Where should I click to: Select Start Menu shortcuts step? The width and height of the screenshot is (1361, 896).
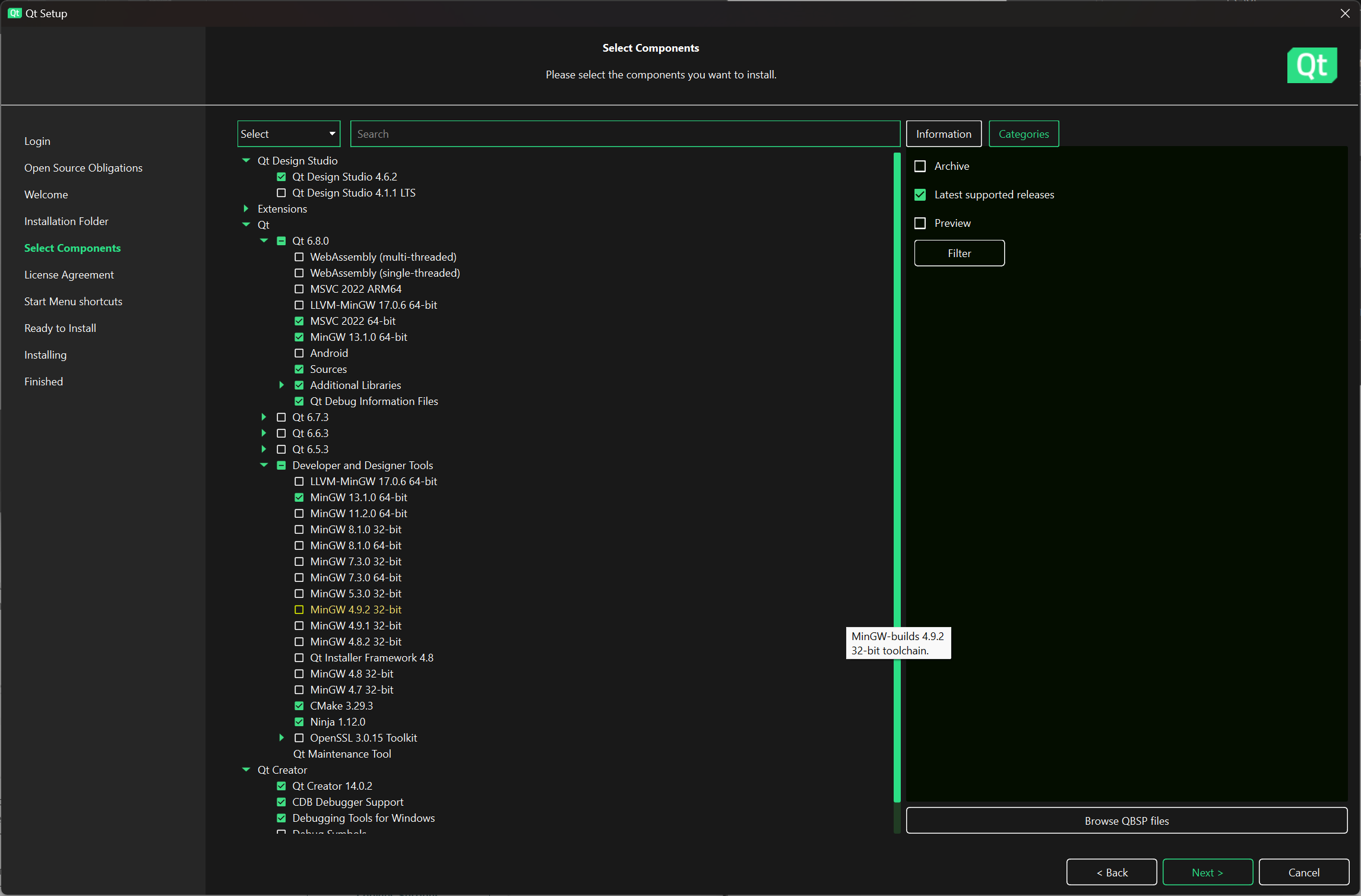(73, 302)
